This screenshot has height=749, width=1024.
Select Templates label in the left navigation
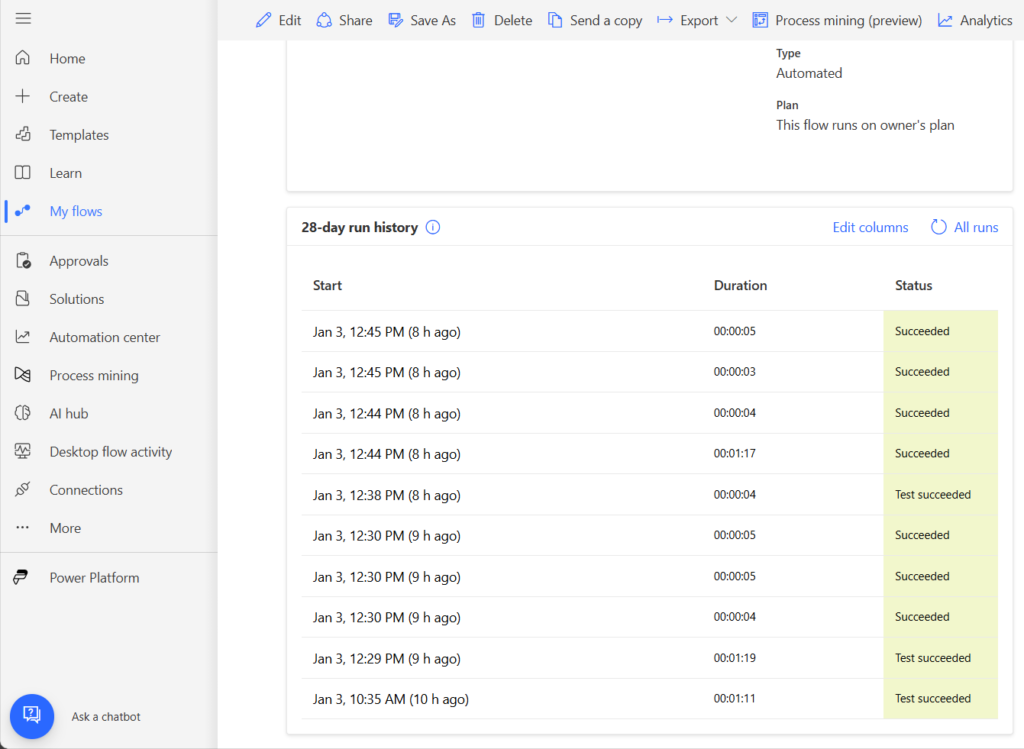pos(79,135)
